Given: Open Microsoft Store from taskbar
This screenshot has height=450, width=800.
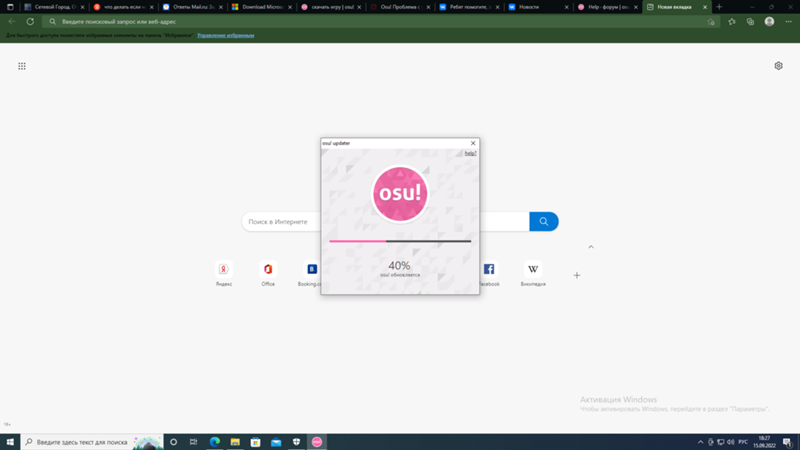Looking at the screenshot, I should (256, 442).
